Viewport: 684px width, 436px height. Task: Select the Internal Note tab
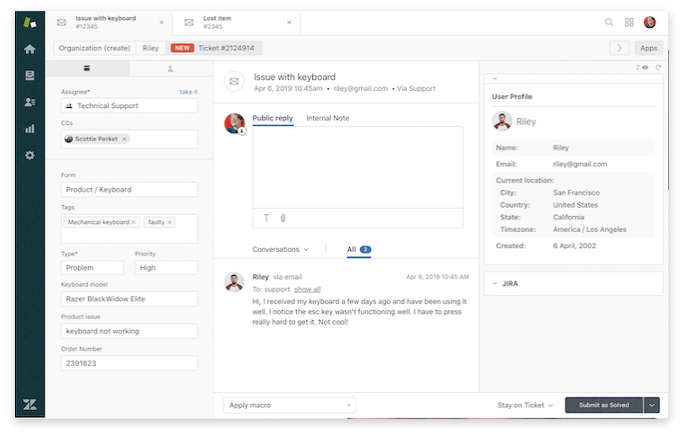328,118
